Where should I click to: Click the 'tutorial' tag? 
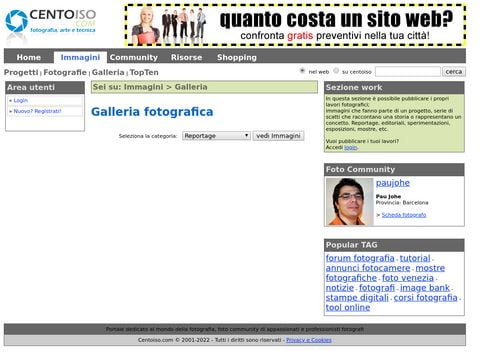click(x=415, y=258)
